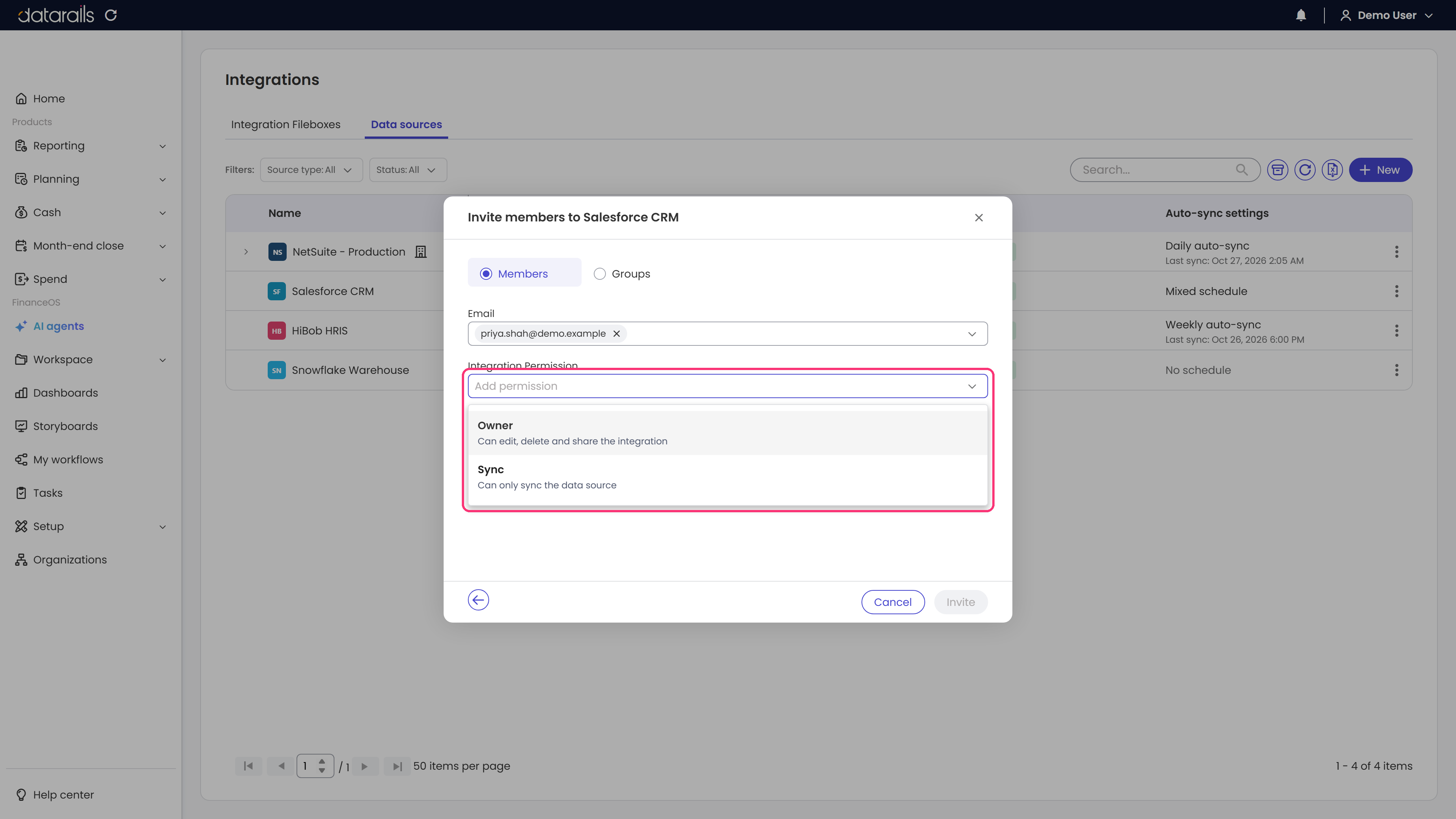
Task: Choose the Owner permission option
Action: tap(728, 432)
